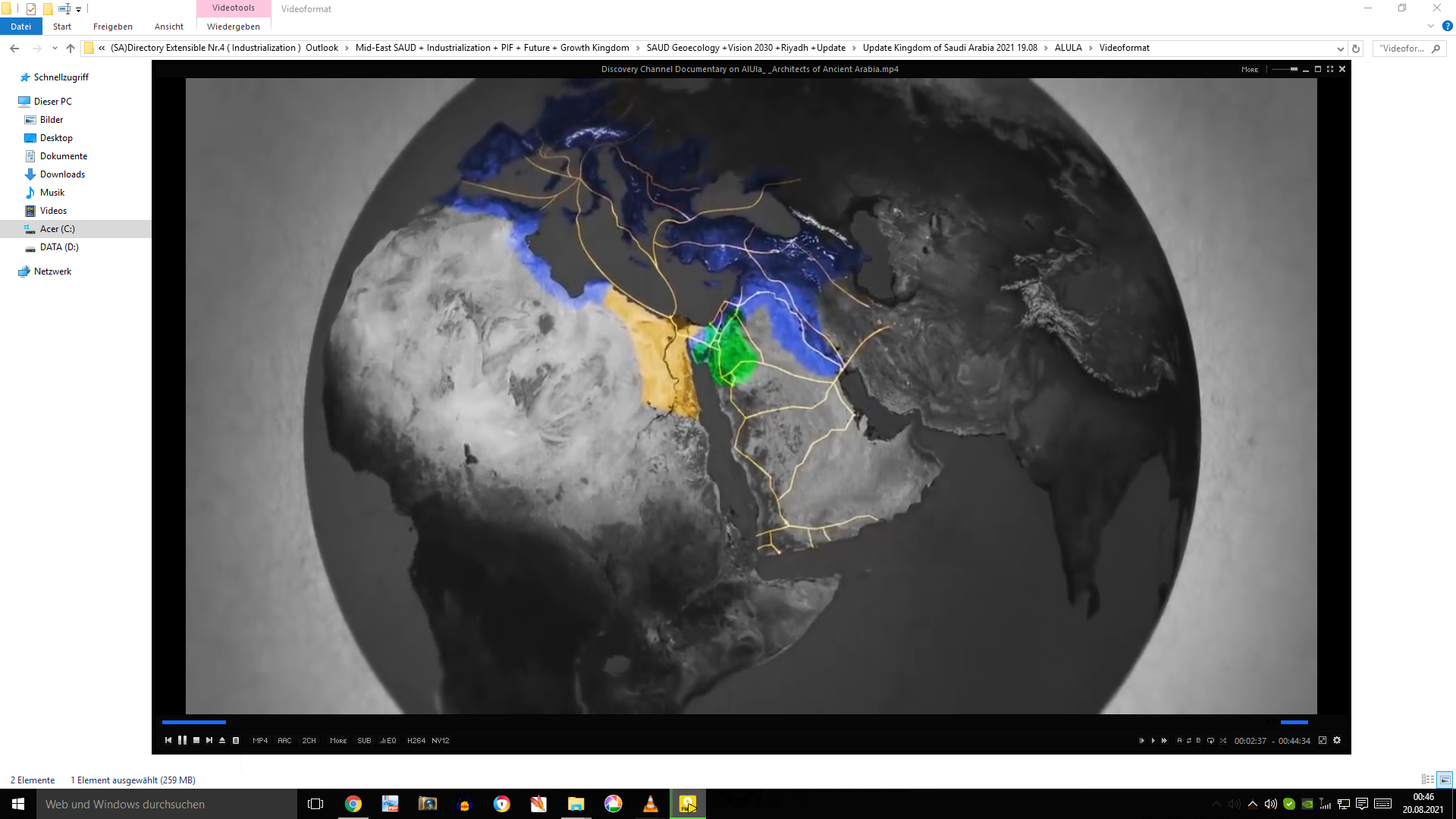Click the total duration 00:44:34
This screenshot has height=819, width=1456.
click(1294, 741)
